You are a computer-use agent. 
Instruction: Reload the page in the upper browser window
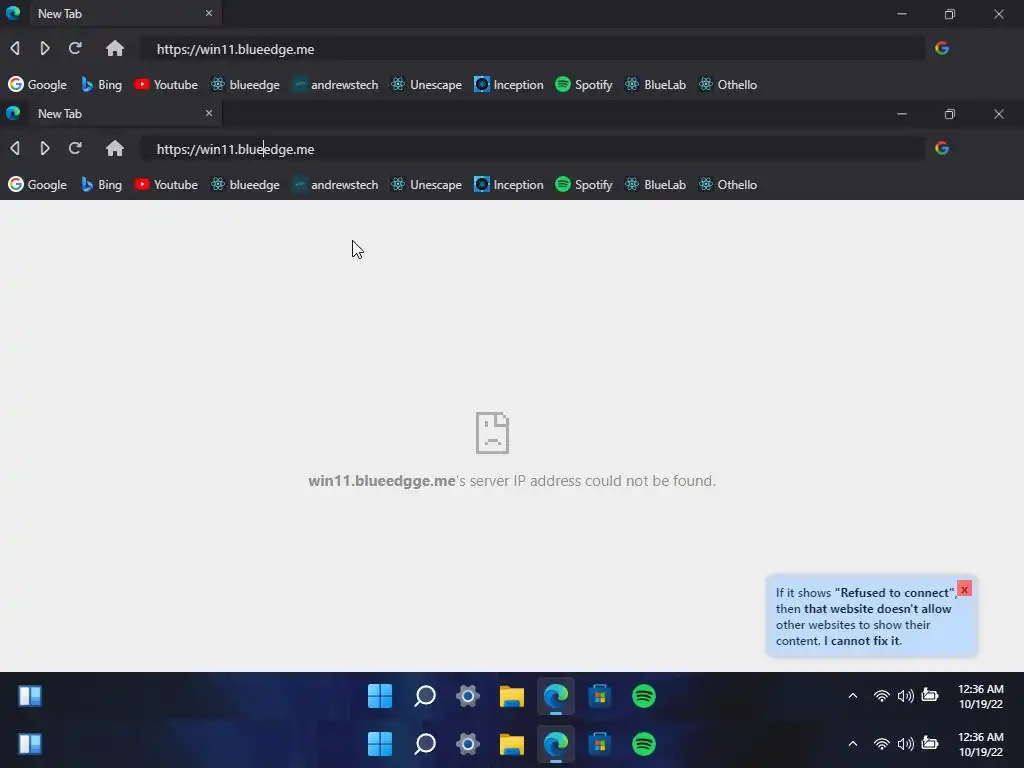[75, 48]
